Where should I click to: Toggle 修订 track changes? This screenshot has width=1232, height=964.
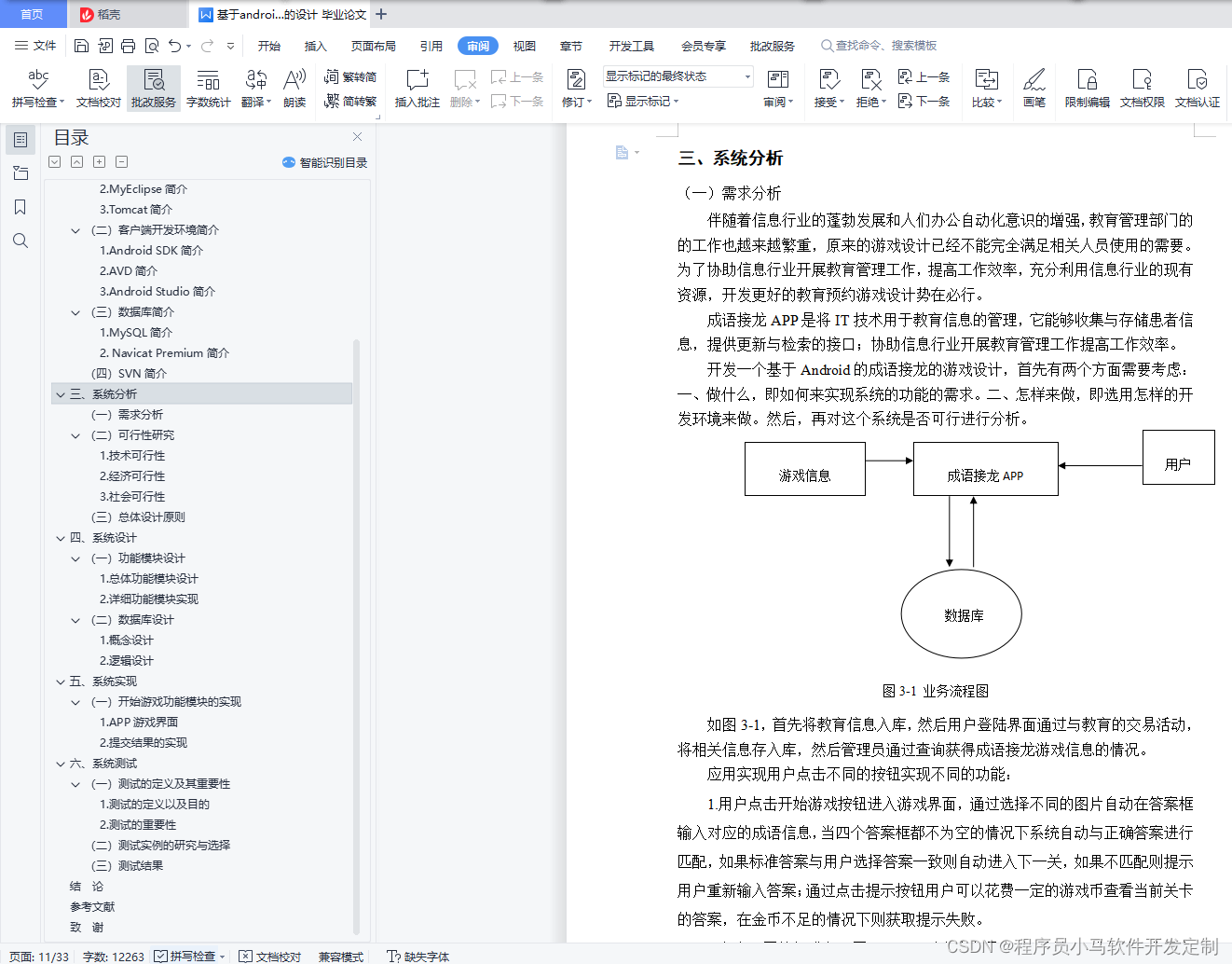coord(576,89)
